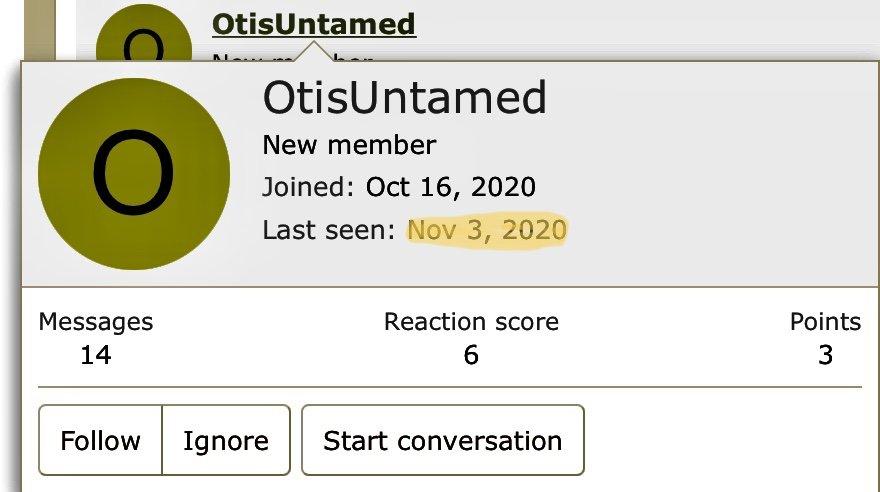This screenshot has height=492, width=880.
Task: Start conversation with OtisUntamed
Action: (443, 440)
